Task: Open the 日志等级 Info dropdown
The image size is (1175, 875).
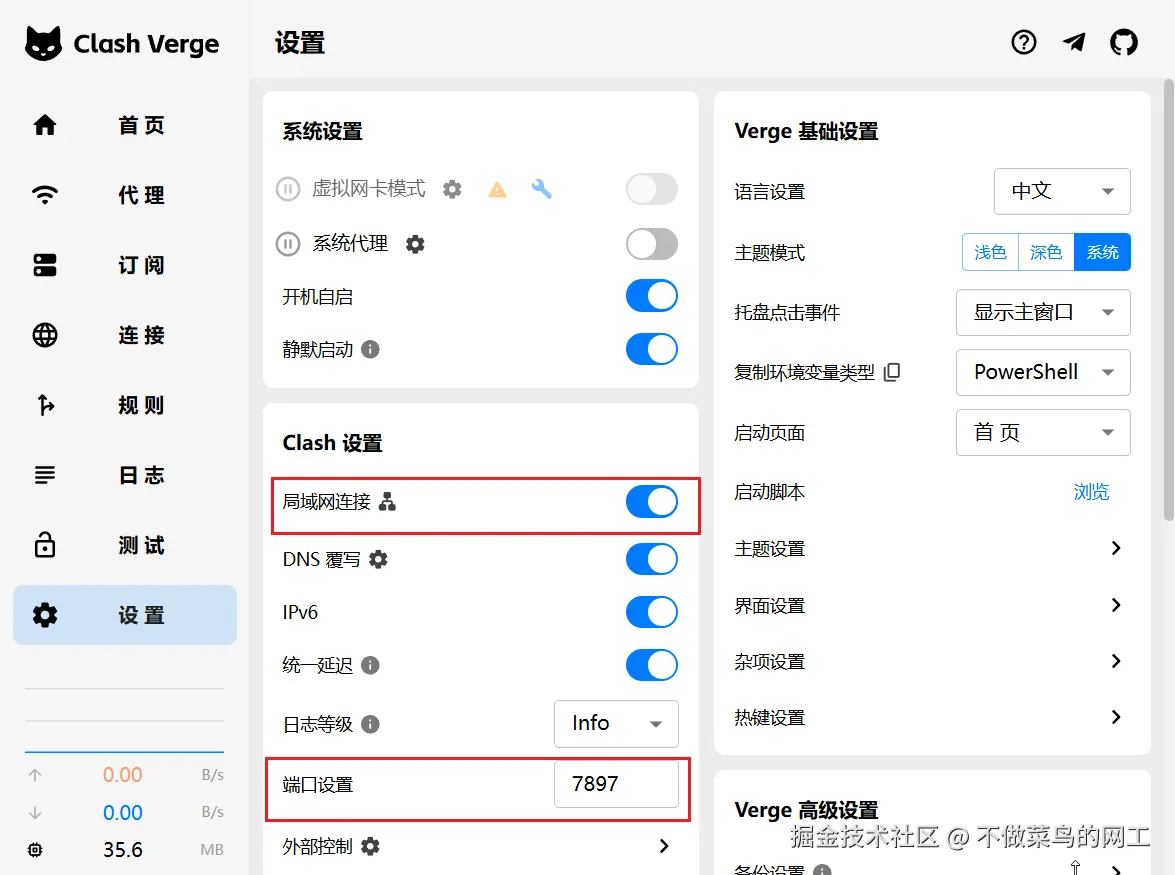Action: [x=616, y=724]
